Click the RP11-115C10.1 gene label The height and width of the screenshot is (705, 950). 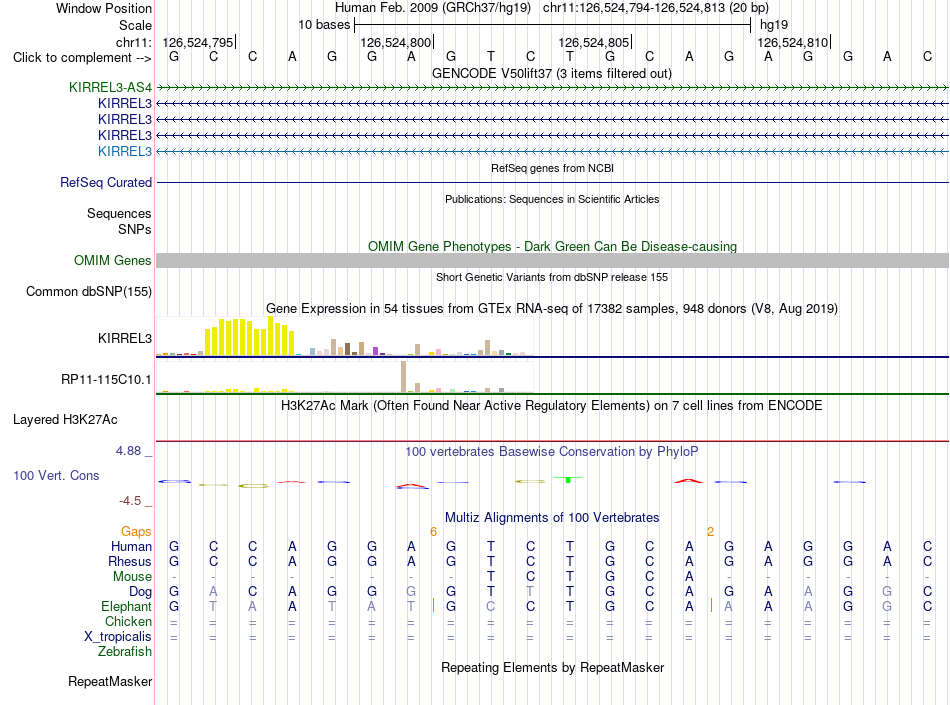106,380
